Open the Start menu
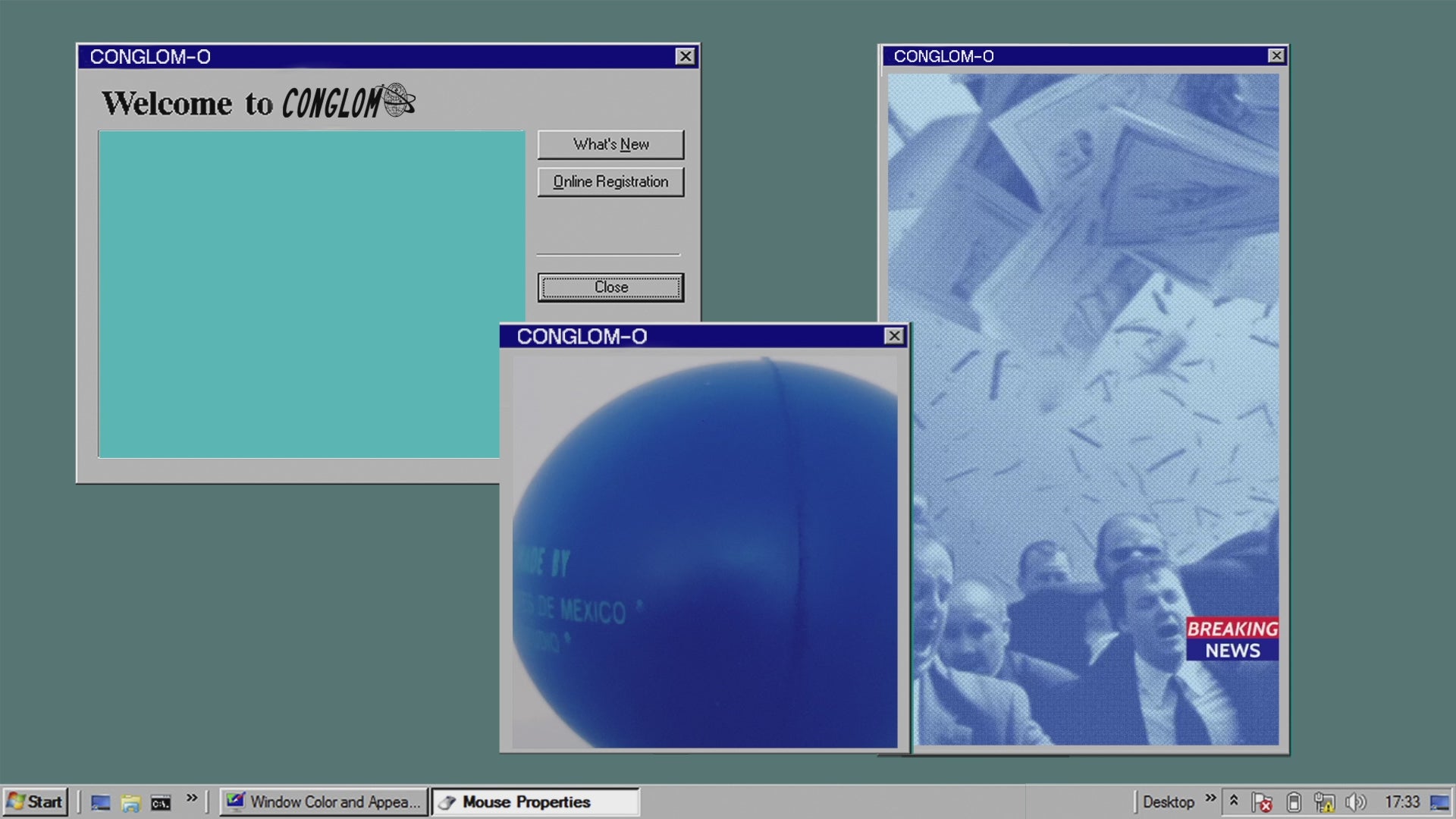The height and width of the screenshot is (819, 1456). coord(35,802)
